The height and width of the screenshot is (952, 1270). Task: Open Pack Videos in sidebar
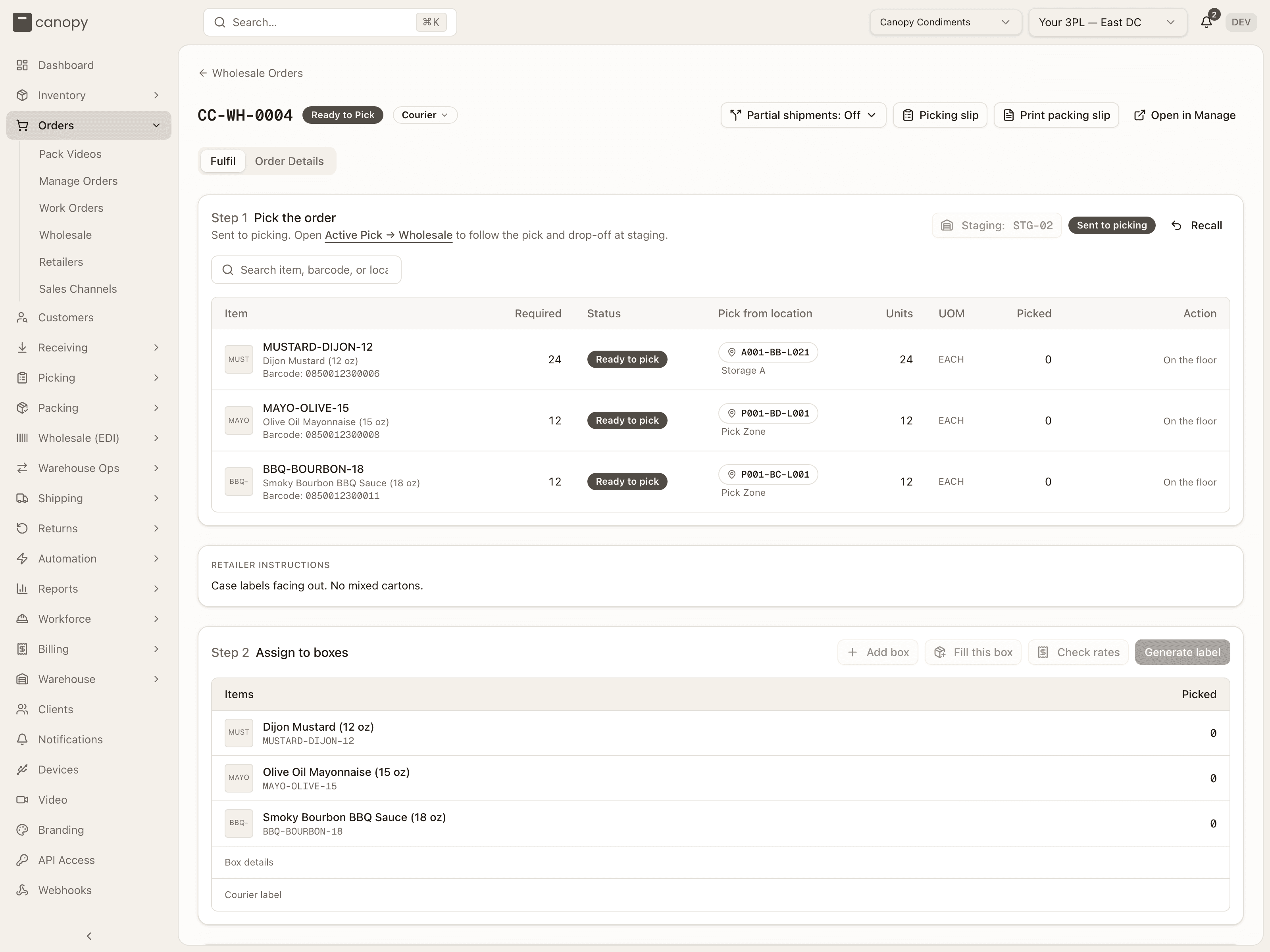pyautogui.click(x=70, y=154)
